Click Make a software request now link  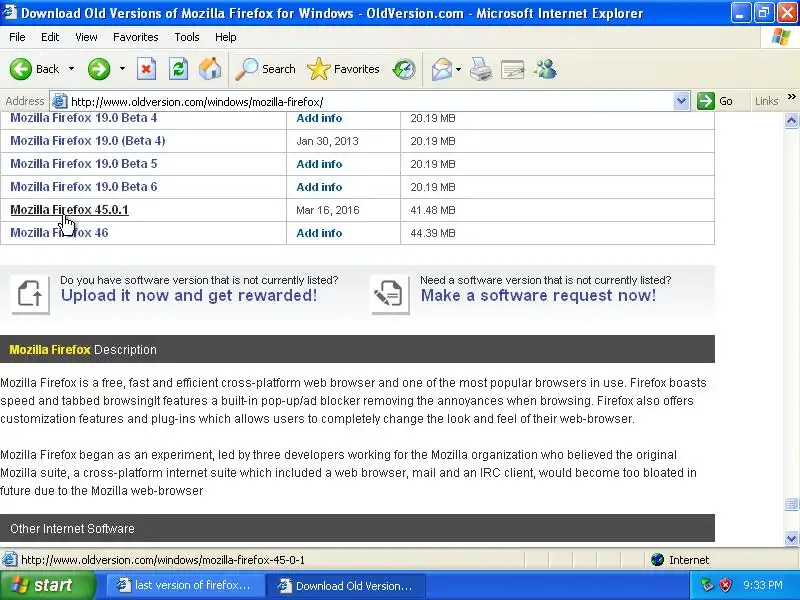pos(538,295)
